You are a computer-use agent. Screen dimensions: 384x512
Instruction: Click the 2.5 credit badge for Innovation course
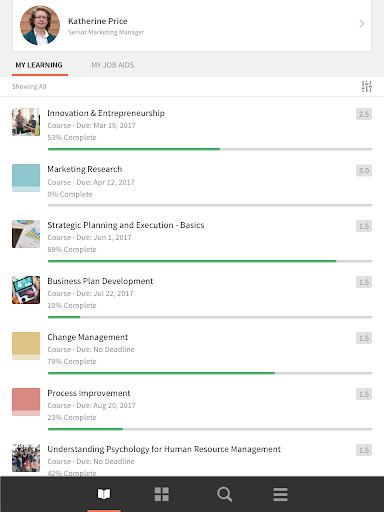pos(364,114)
